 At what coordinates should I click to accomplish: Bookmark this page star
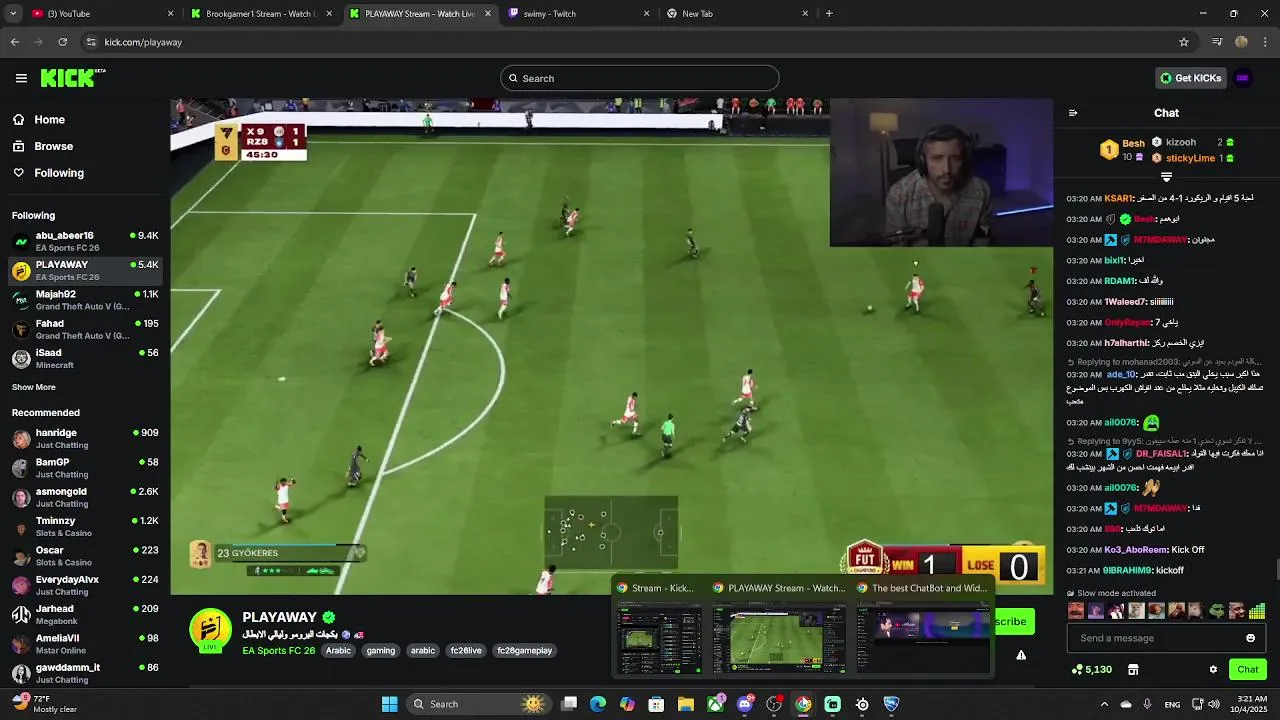tap(1184, 42)
